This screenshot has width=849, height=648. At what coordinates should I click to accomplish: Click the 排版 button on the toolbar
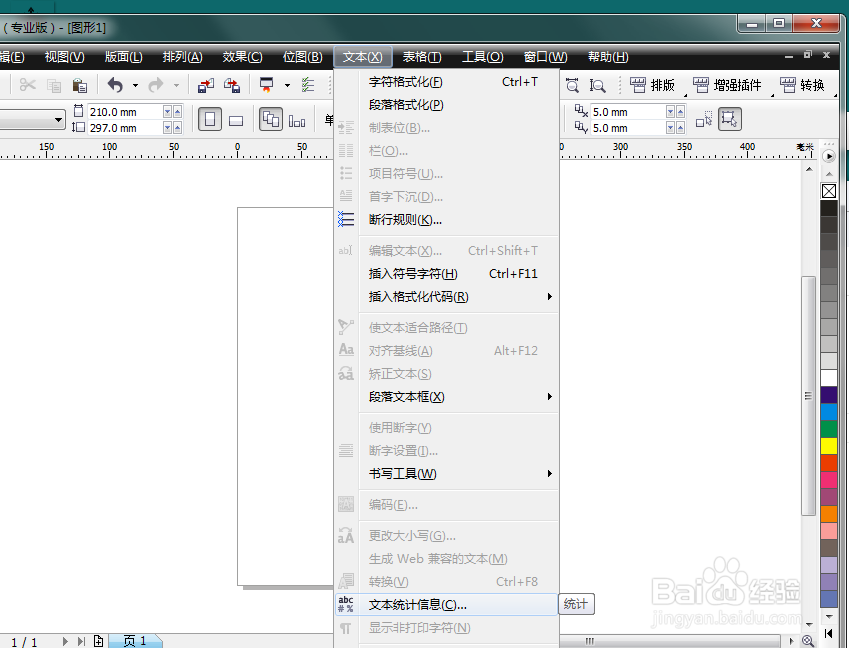(653, 85)
